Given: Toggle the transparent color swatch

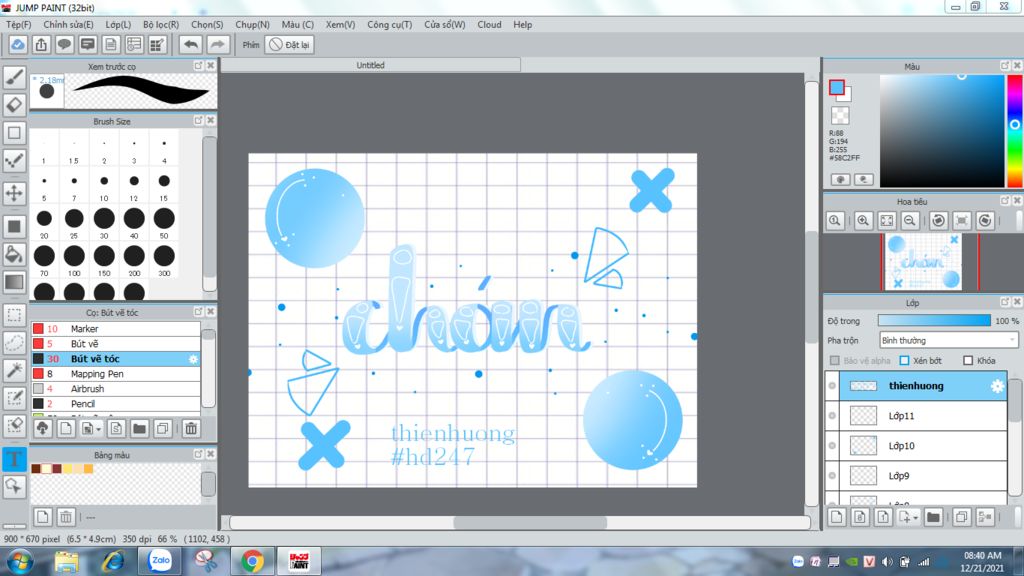Looking at the screenshot, I should [x=840, y=116].
